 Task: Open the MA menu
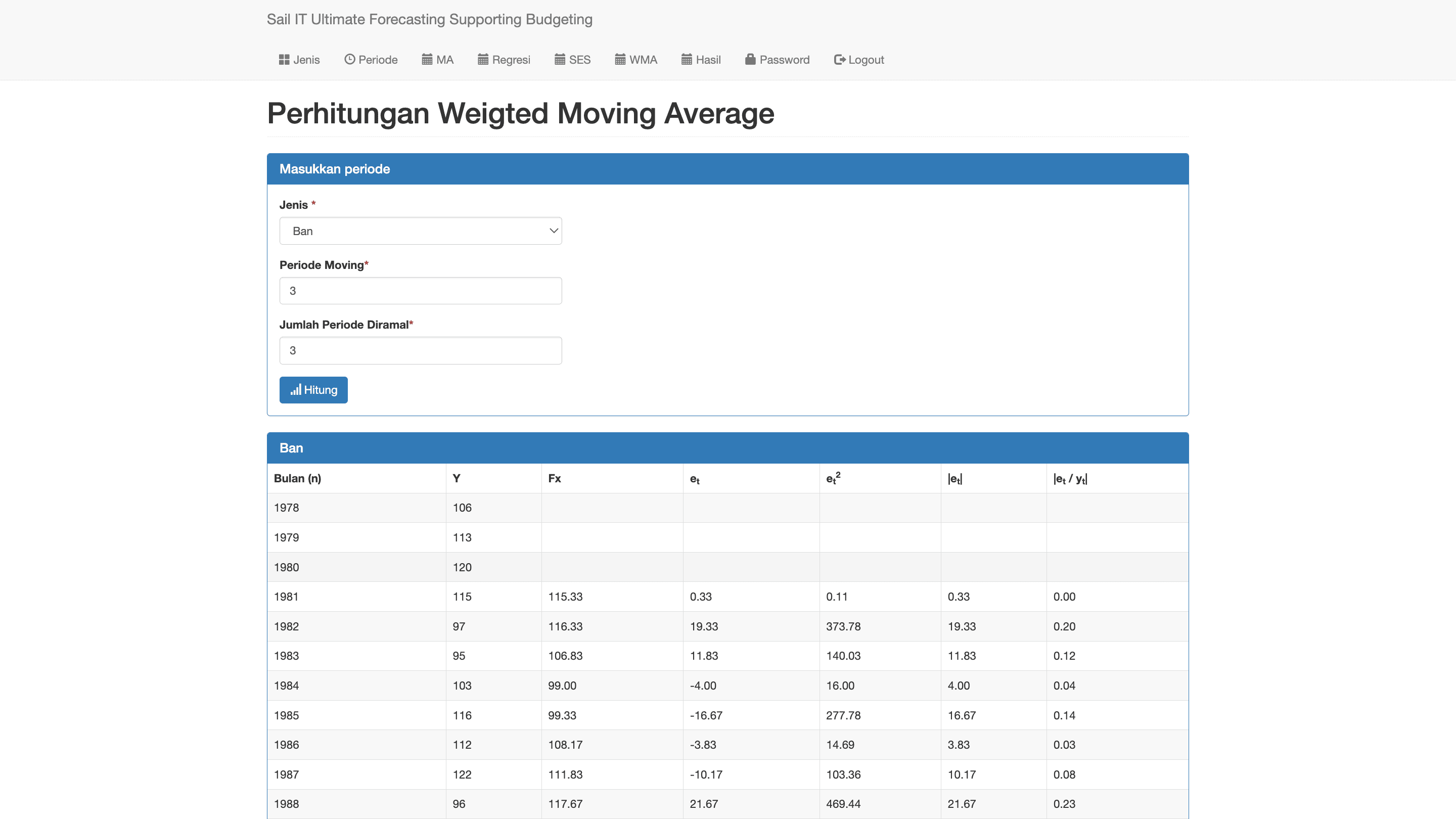[437, 60]
